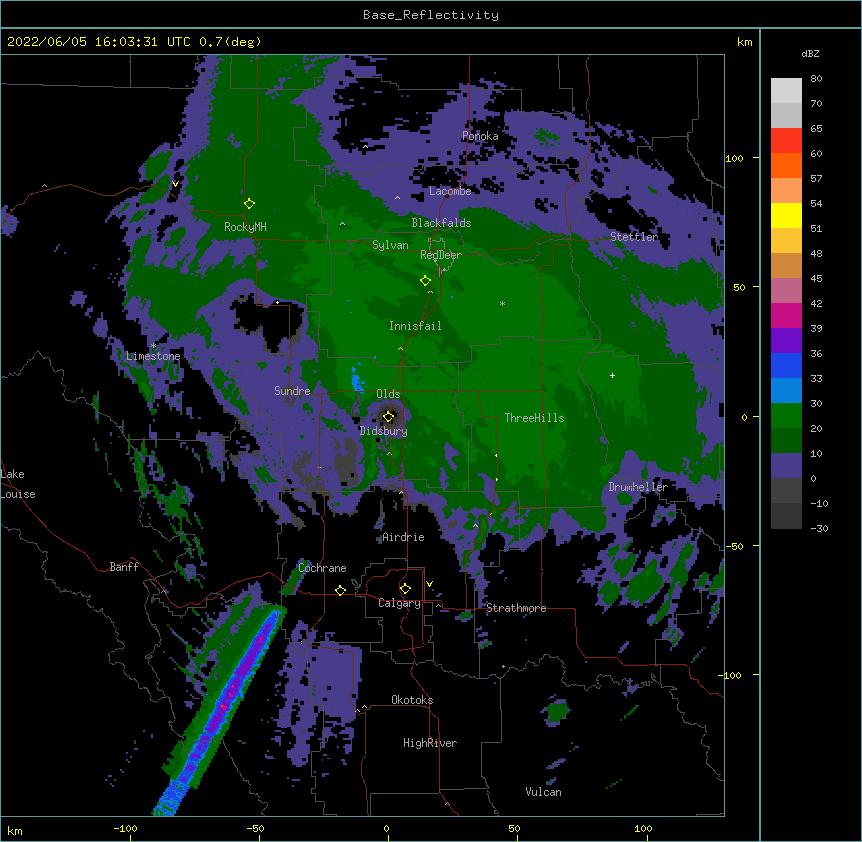Click the red 65-60 dBZ legend swatch
Image resolution: width=862 pixels, height=842 pixels.
(x=786, y=141)
